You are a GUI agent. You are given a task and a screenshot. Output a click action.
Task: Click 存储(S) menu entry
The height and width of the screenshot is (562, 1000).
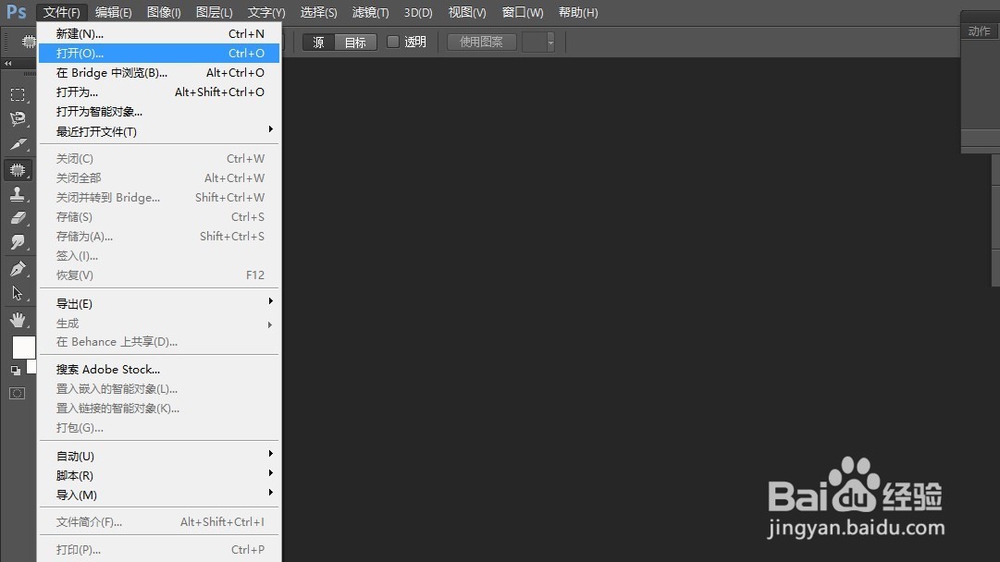pos(159,217)
